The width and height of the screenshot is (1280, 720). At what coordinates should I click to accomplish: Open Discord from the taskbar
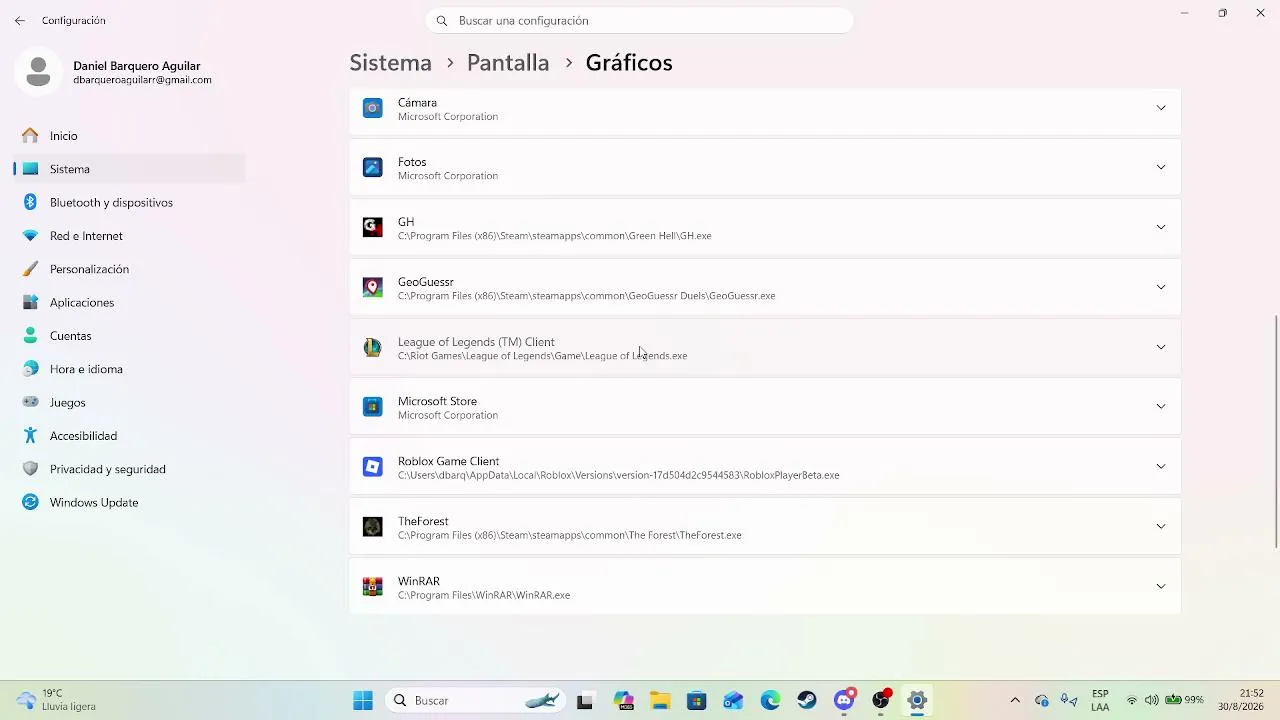(x=844, y=700)
